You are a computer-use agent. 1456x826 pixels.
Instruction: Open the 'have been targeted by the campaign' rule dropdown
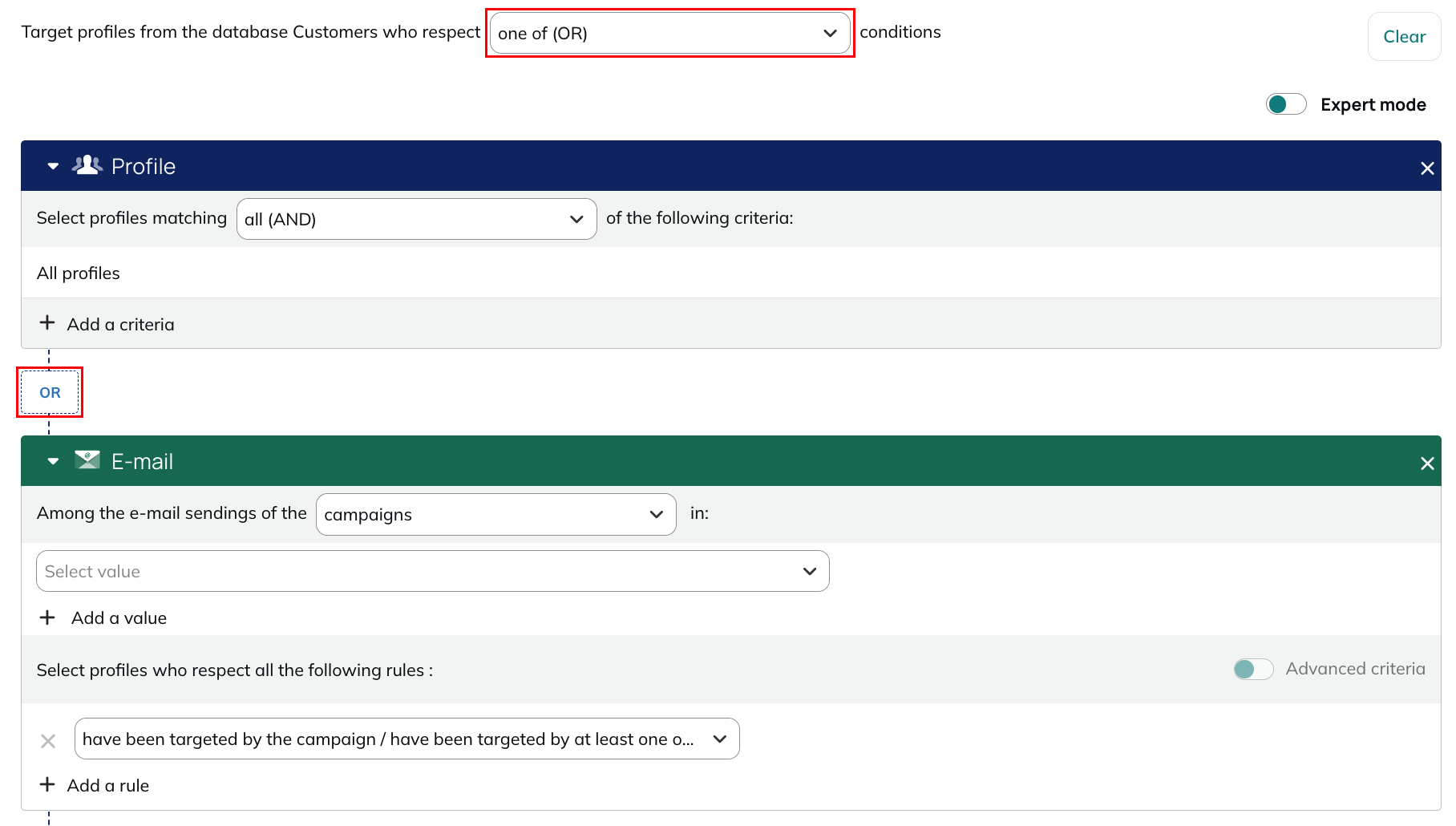pyautogui.click(x=406, y=739)
